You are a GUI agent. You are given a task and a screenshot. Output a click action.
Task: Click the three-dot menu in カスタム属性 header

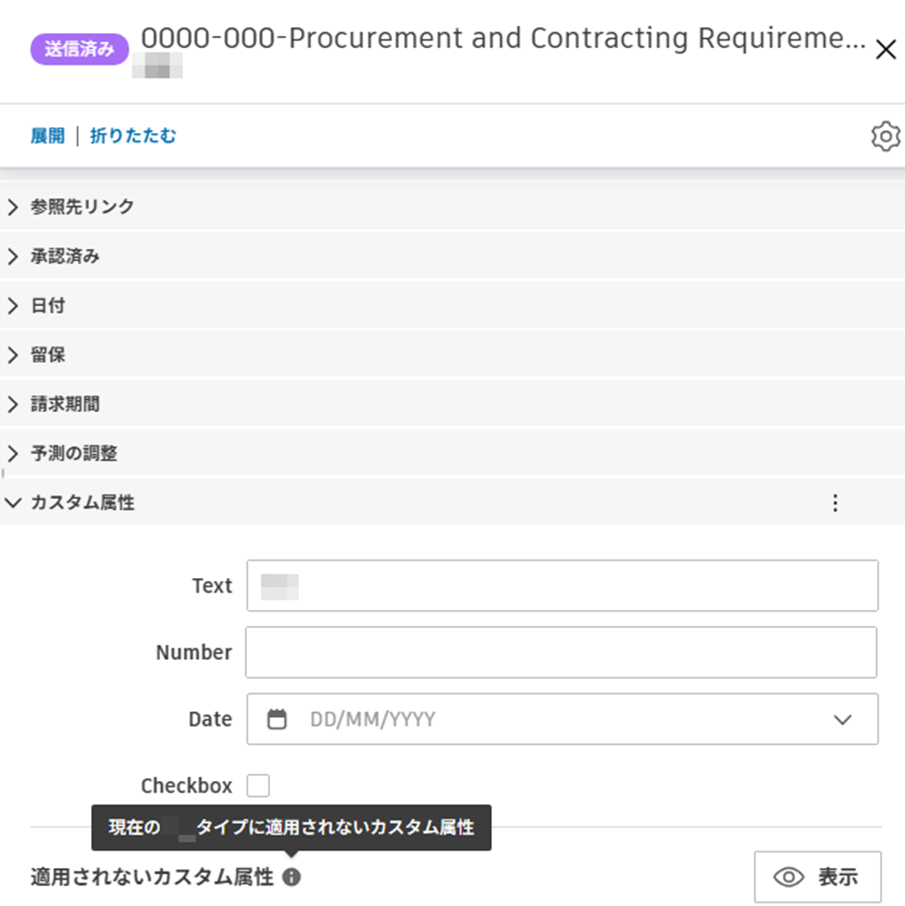[x=836, y=503]
